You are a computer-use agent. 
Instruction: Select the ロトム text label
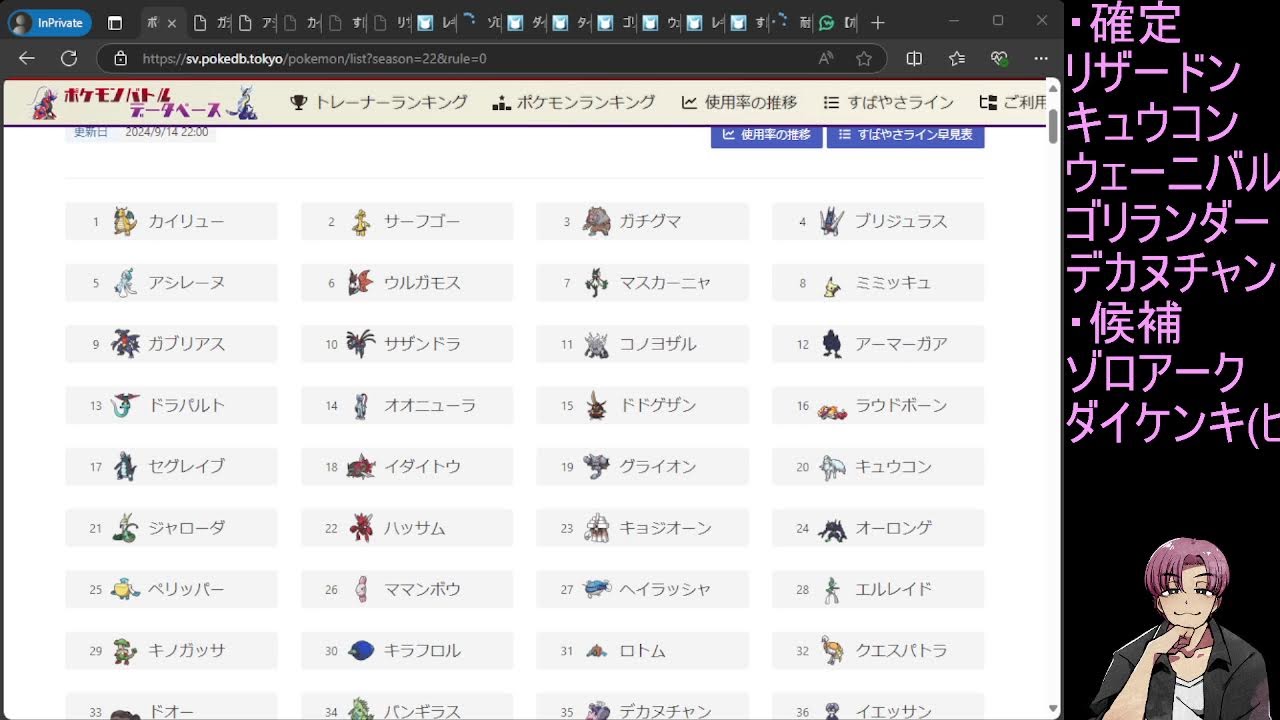pyautogui.click(x=642, y=650)
